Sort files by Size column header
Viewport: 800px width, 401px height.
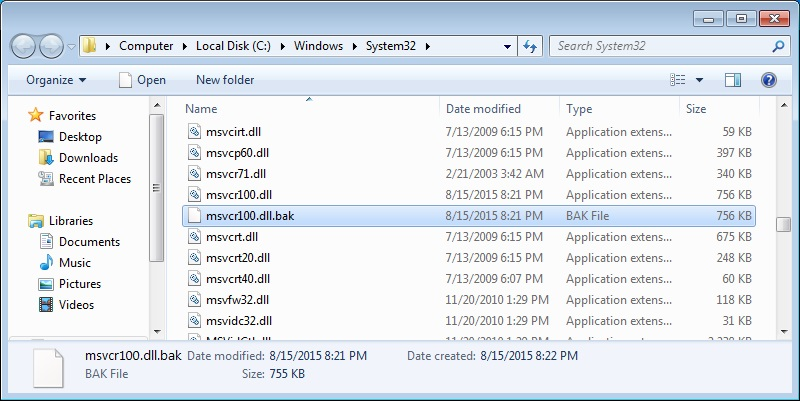point(696,109)
